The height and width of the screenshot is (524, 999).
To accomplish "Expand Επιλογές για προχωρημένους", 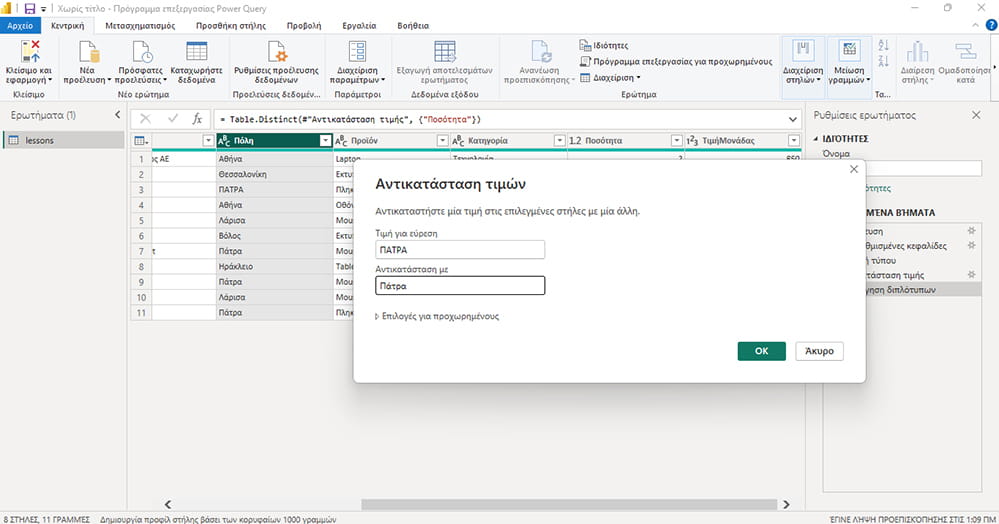I will pyautogui.click(x=437, y=316).
